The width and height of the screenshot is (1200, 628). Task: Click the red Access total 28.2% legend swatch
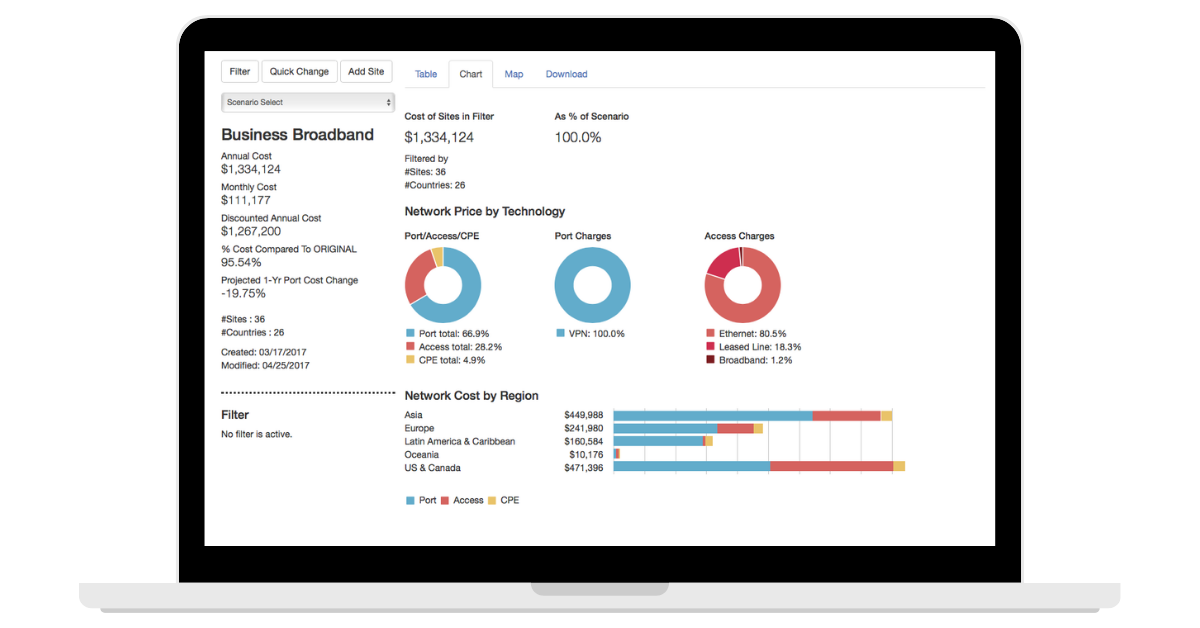[410, 347]
